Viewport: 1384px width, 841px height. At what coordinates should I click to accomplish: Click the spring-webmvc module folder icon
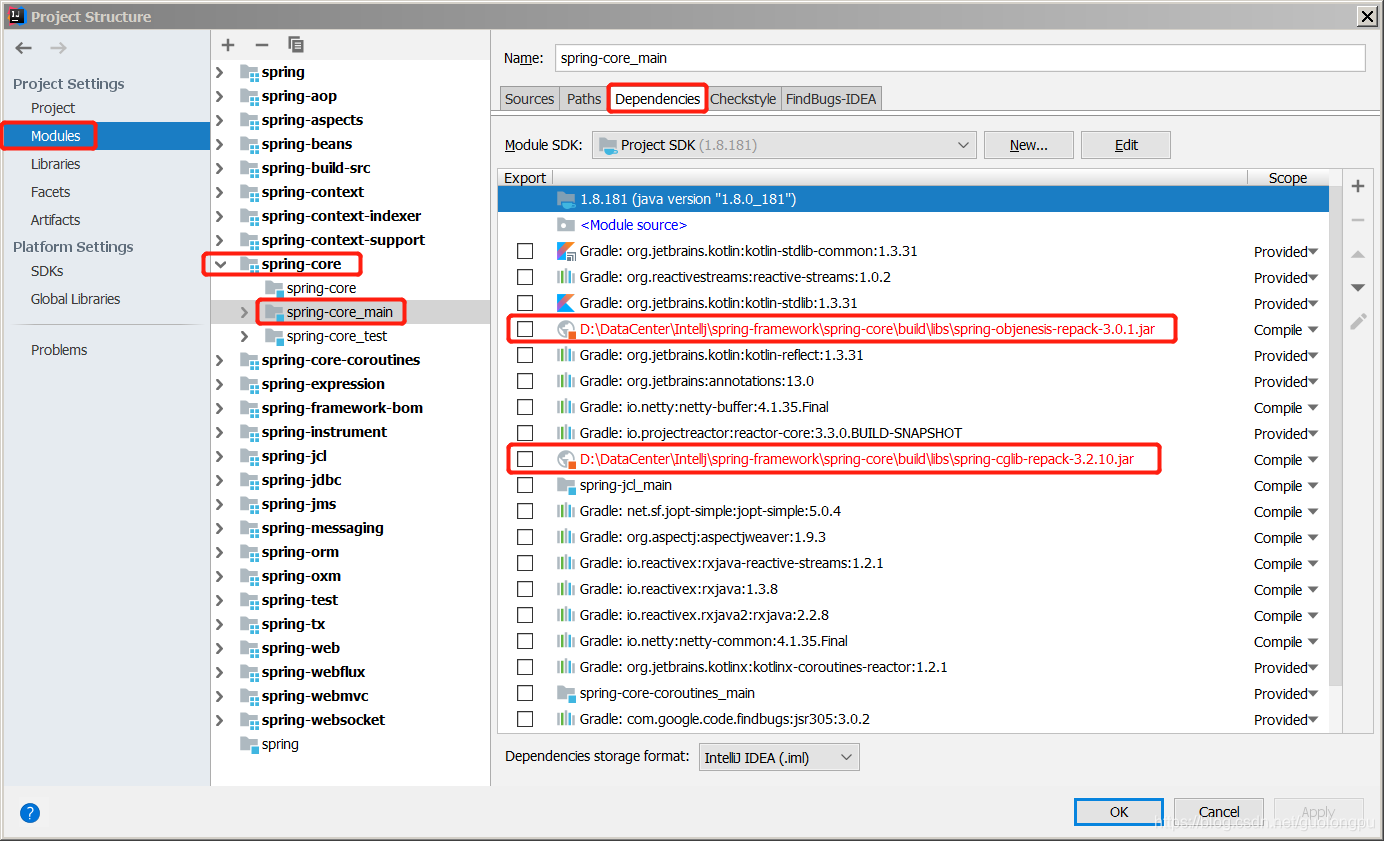(x=249, y=696)
